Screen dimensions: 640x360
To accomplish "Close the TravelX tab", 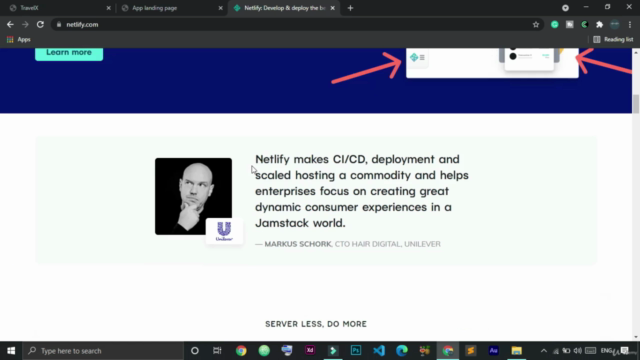I will 109,8.
